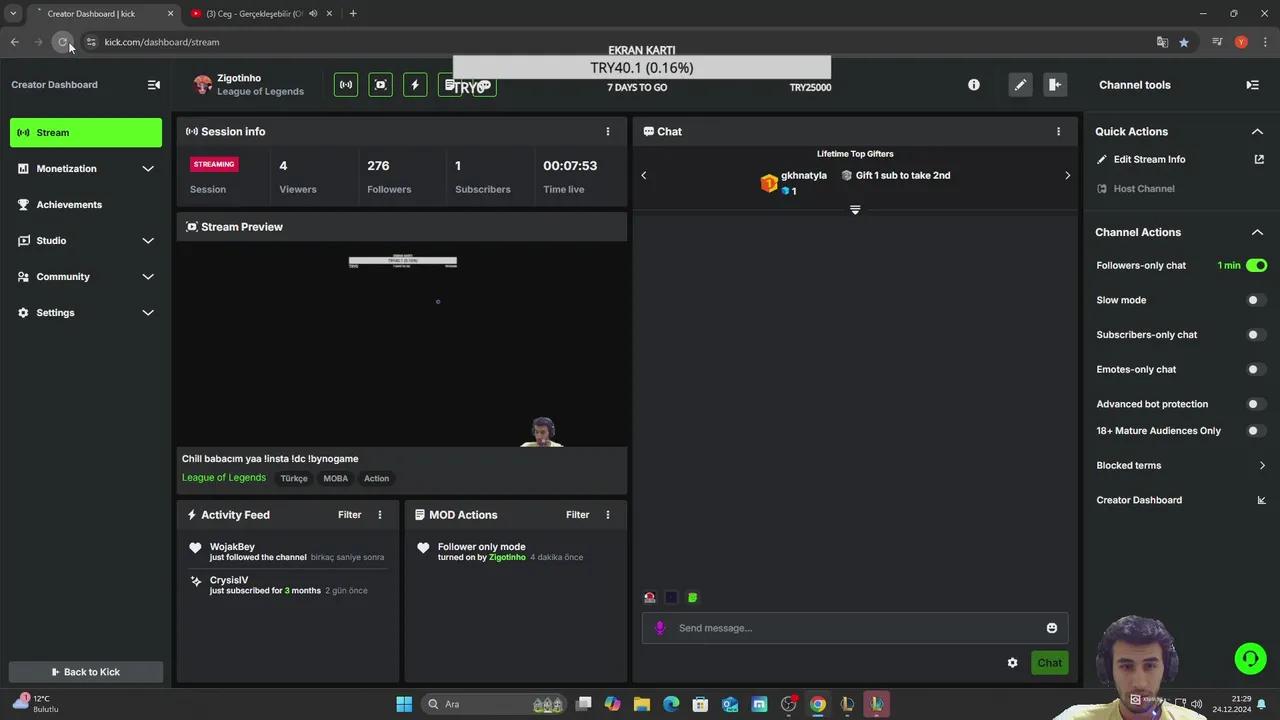Collapse the Channel Actions section
This screenshot has height=720, width=1280.
click(1257, 232)
